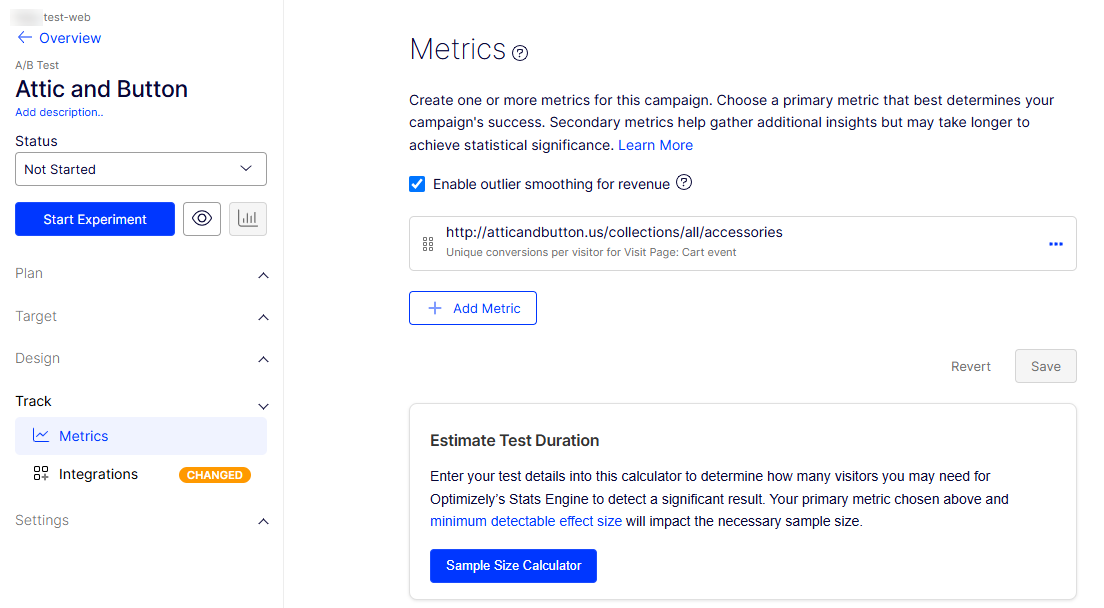This screenshot has width=1104, height=608.
Task: Expand the Target section chevron
Action: pyautogui.click(x=263, y=317)
